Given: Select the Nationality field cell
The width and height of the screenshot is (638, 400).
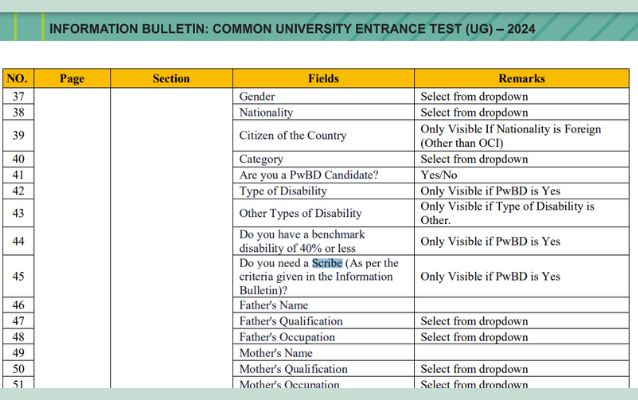Looking at the screenshot, I should coord(266,113).
